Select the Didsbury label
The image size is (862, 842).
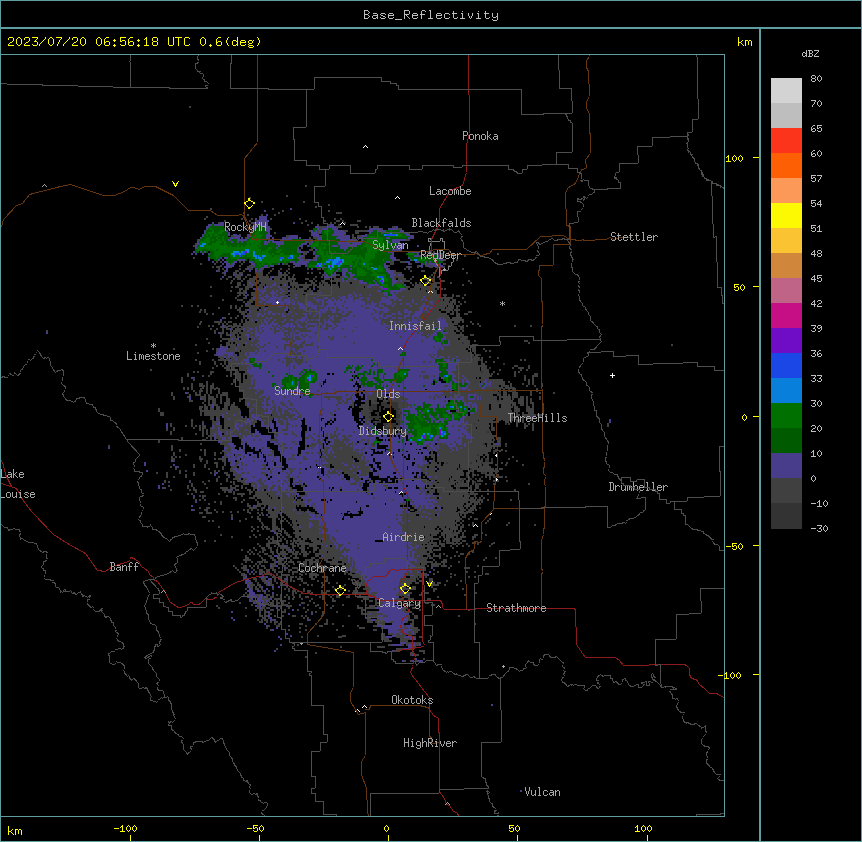coord(383,431)
